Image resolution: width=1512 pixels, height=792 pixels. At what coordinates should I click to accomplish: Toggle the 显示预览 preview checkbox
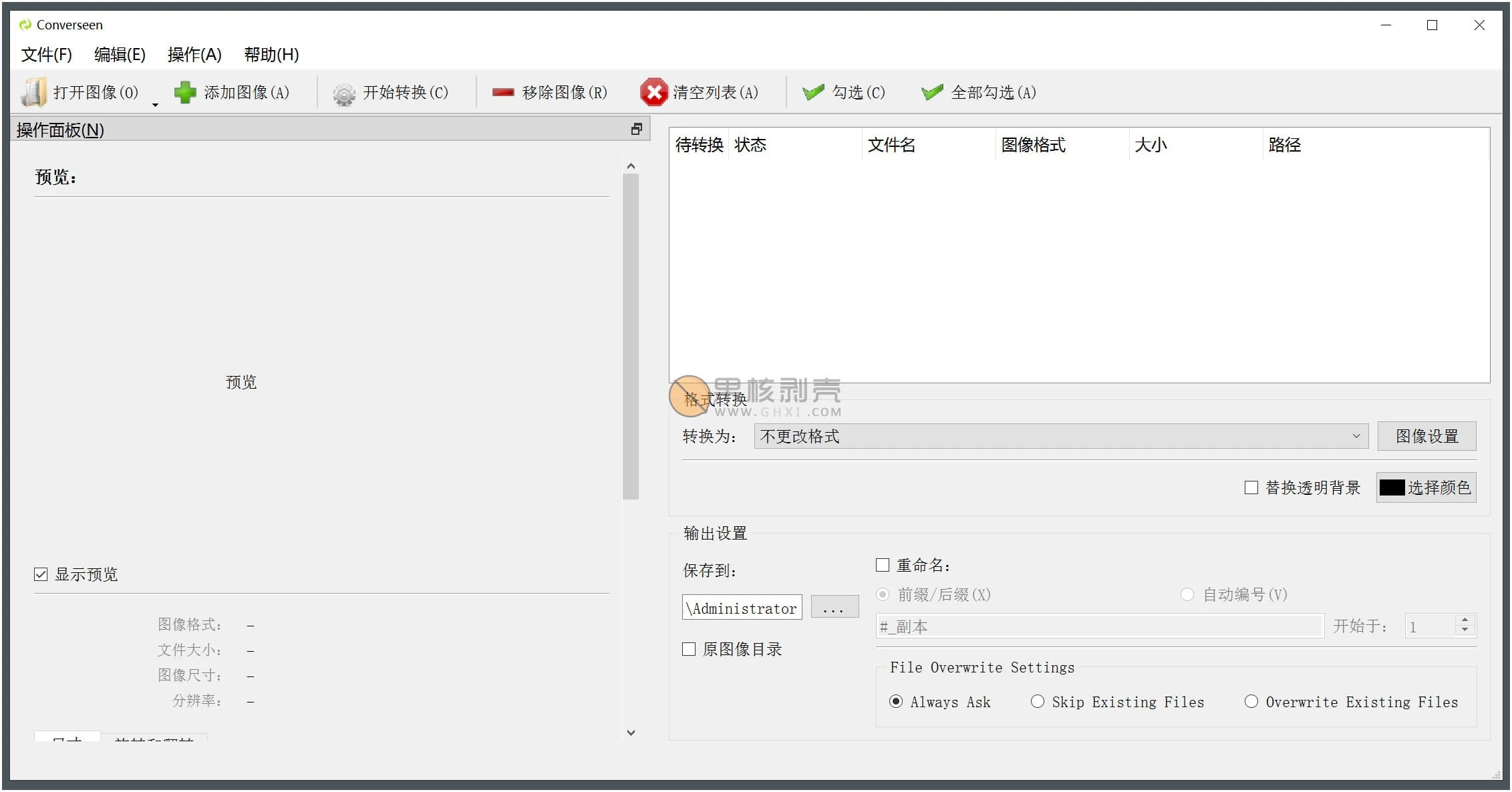[41, 574]
